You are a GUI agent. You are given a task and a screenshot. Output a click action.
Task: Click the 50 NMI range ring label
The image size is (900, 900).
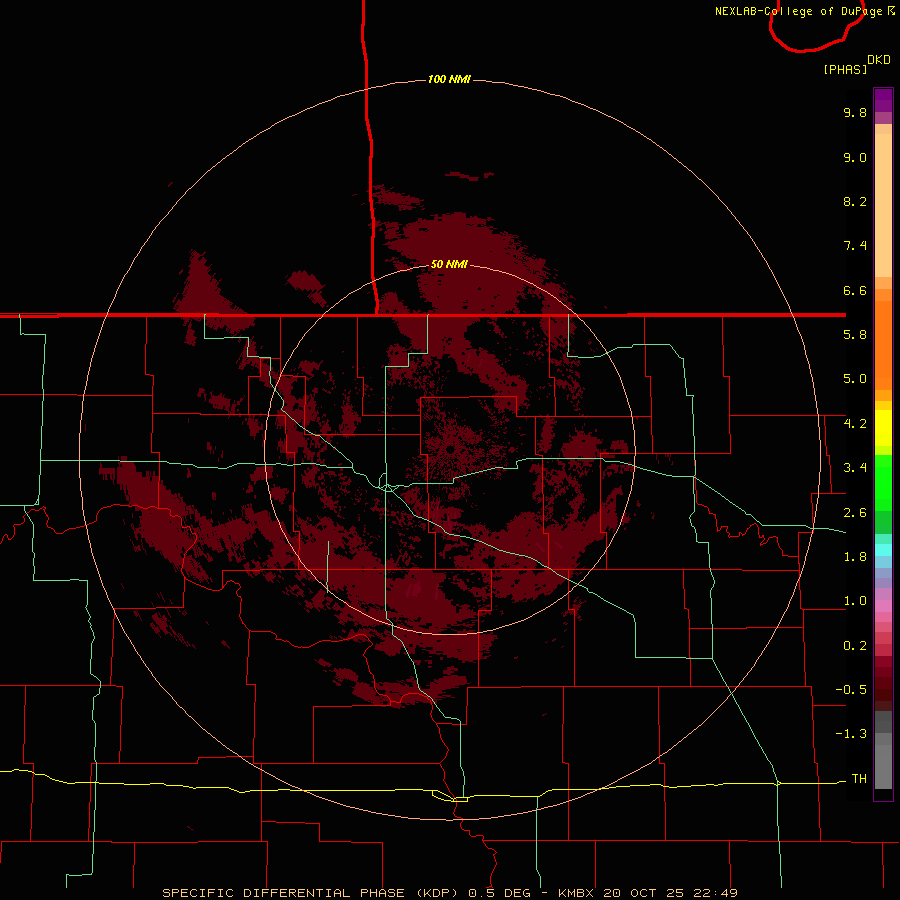[449, 264]
